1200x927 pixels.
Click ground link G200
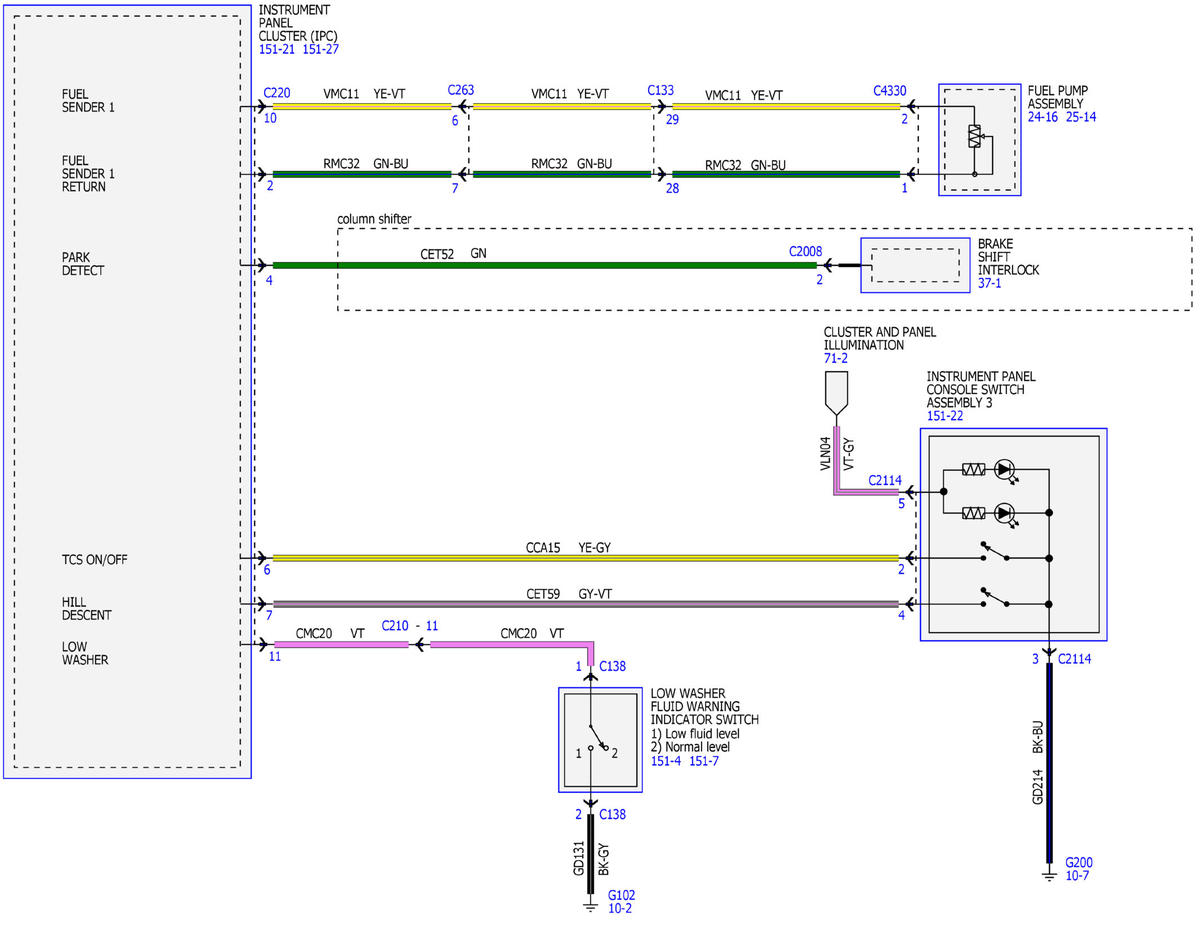pyautogui.click(x=1079, y=862)
